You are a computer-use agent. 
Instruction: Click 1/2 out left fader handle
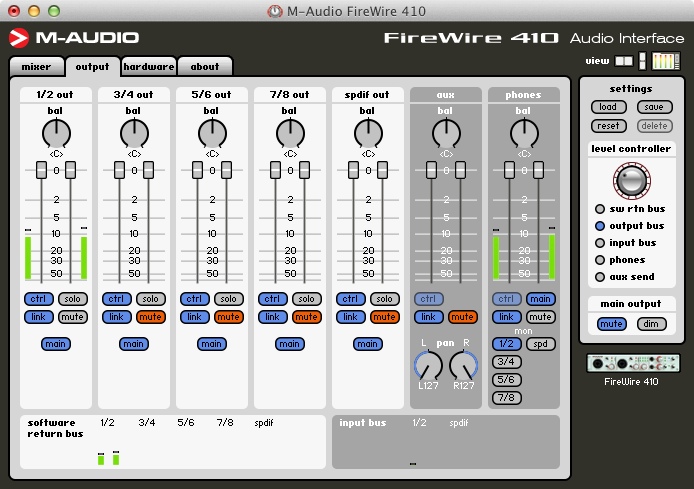tap(41, 170)
